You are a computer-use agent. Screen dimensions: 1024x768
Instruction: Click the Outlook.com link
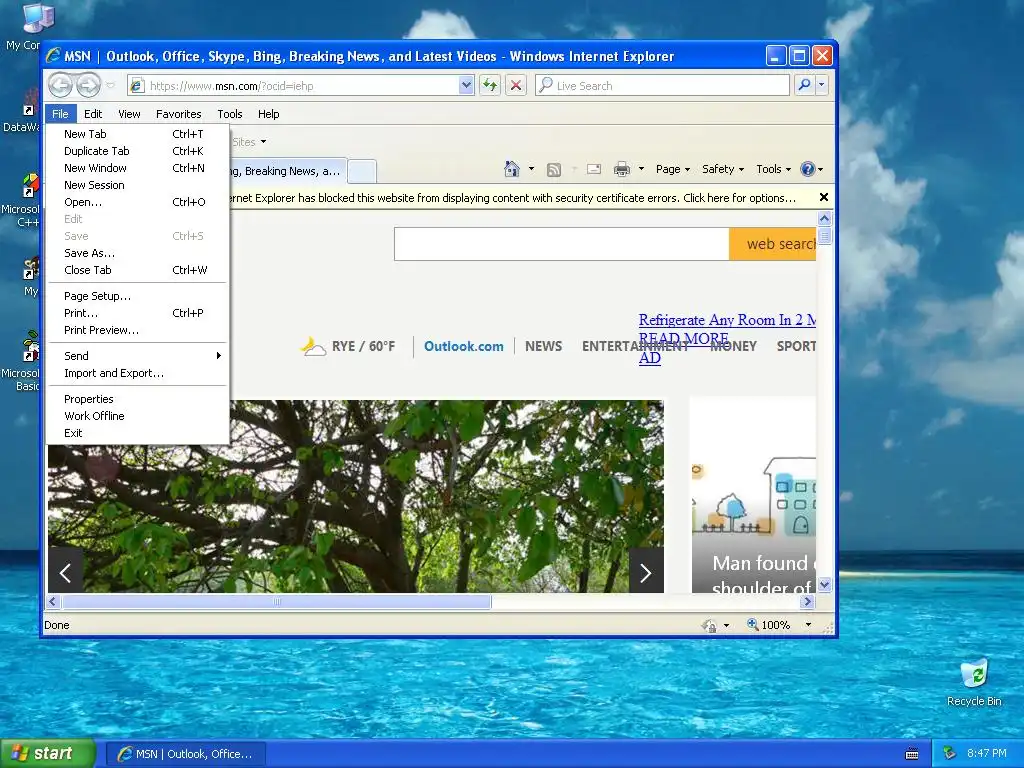pyautogui.click(x=464, y=346)
